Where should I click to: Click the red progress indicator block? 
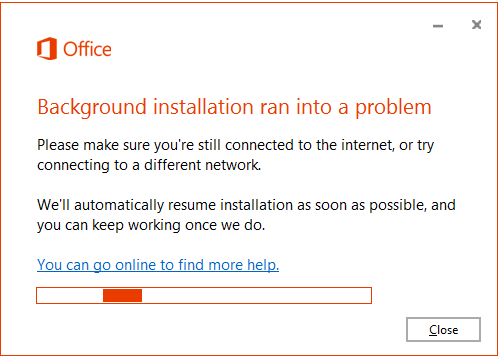pyautogui.click(x=122, y=295)
